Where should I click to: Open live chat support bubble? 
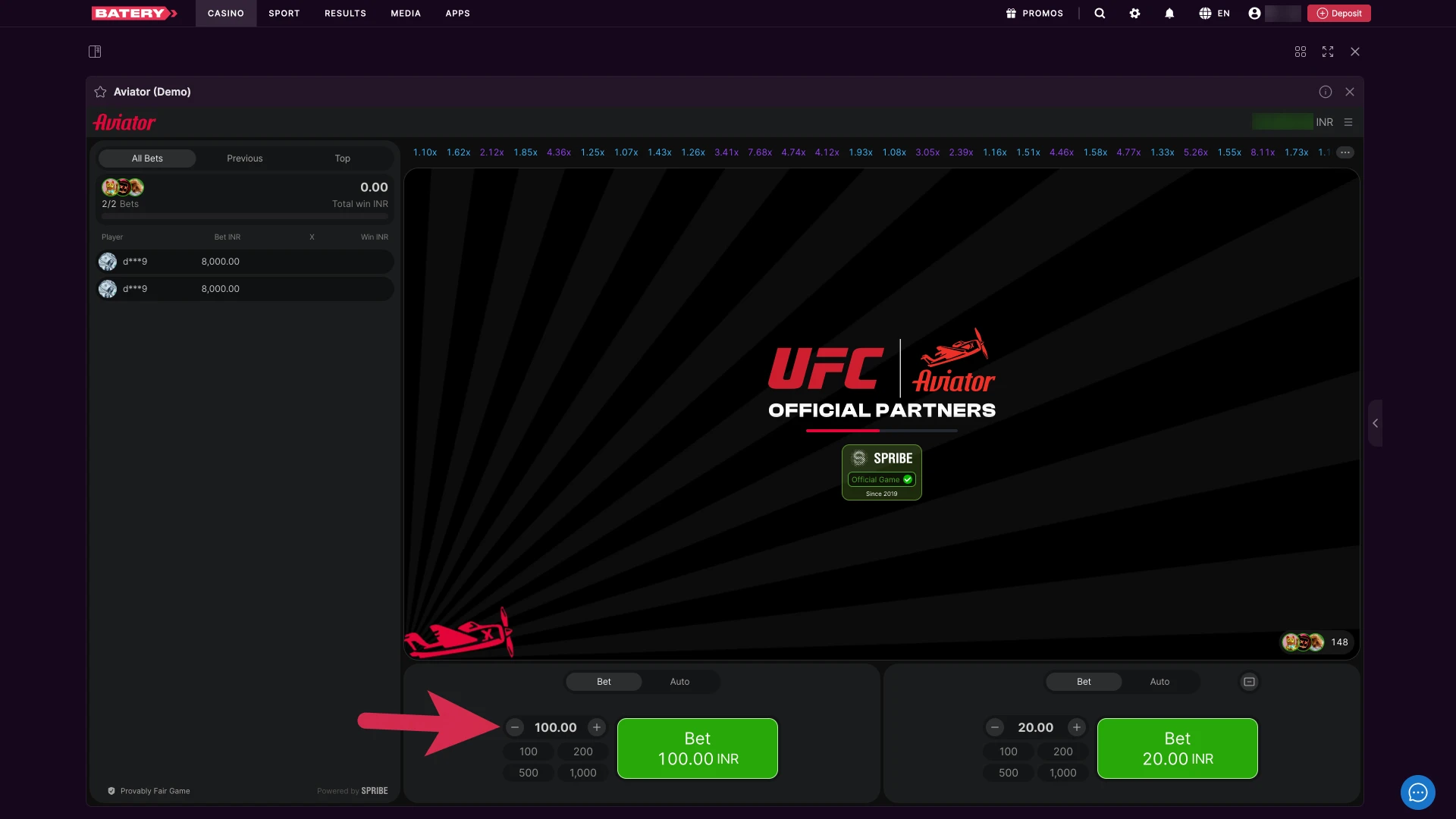(1418, 792)
